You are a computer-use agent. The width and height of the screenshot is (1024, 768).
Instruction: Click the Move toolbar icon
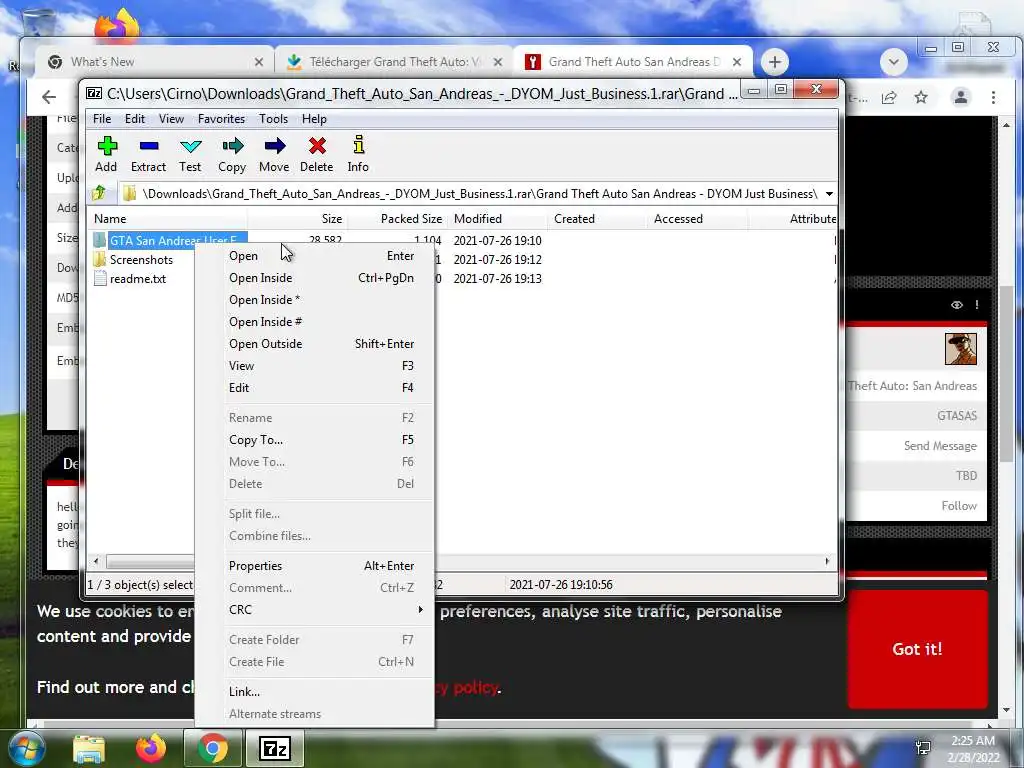tap(274, 146)
